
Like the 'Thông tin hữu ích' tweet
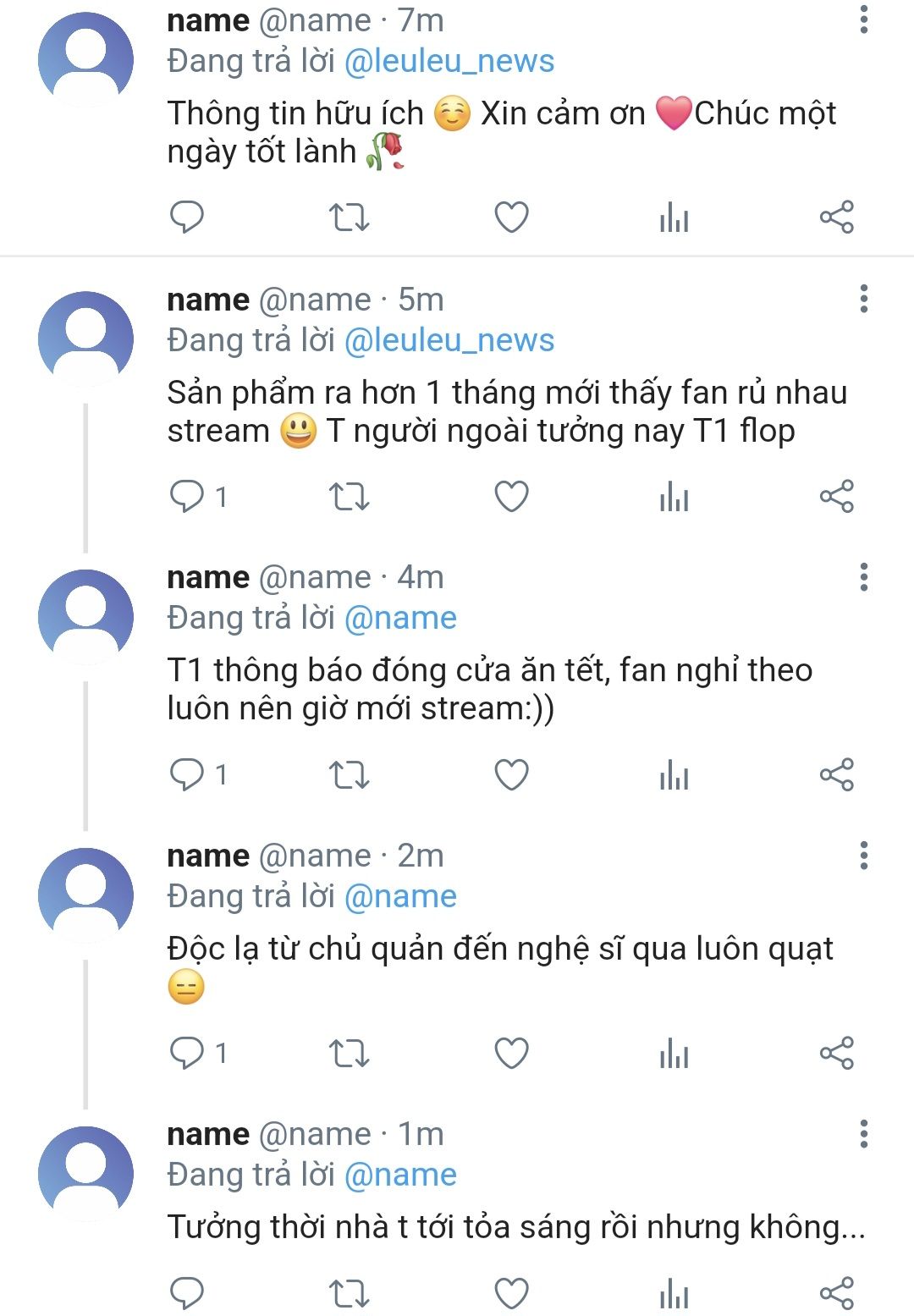coord(511,217)
